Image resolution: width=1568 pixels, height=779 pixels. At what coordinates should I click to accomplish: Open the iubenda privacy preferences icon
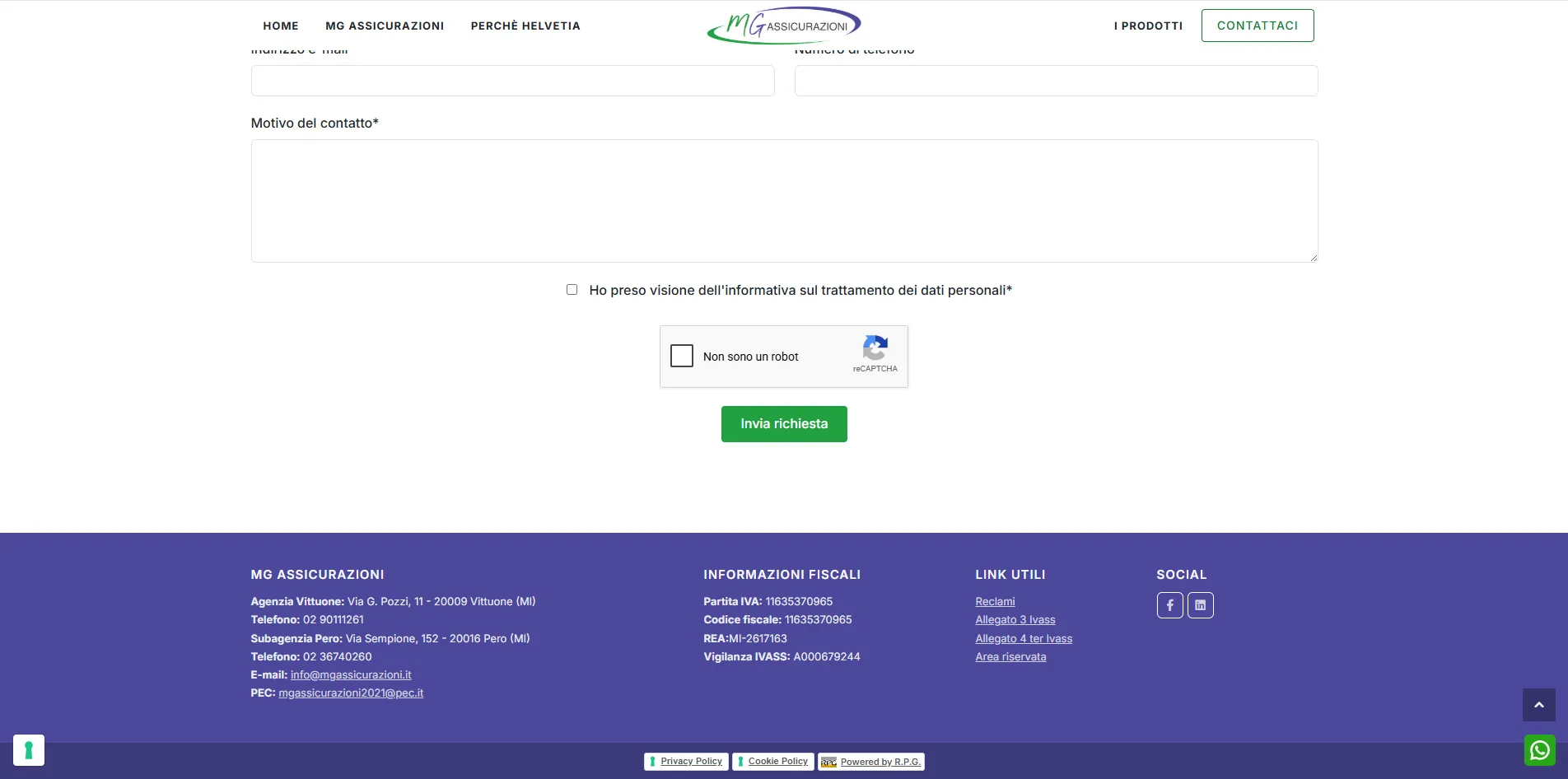(29, 750)
